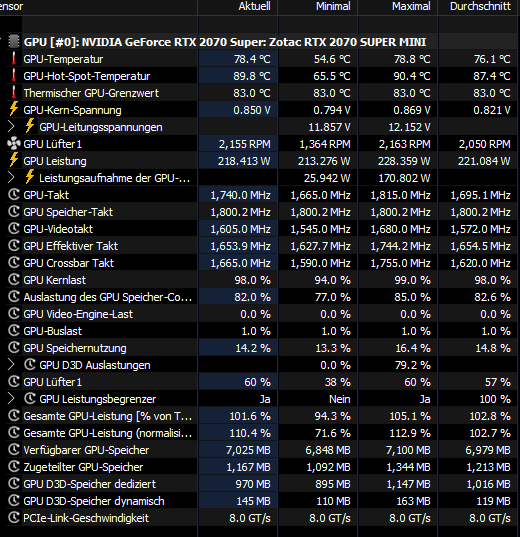The width and height of the screenshot is (520, 537).
Task: Click the 7,025 MB available memory value
Action: click(248, 450)
